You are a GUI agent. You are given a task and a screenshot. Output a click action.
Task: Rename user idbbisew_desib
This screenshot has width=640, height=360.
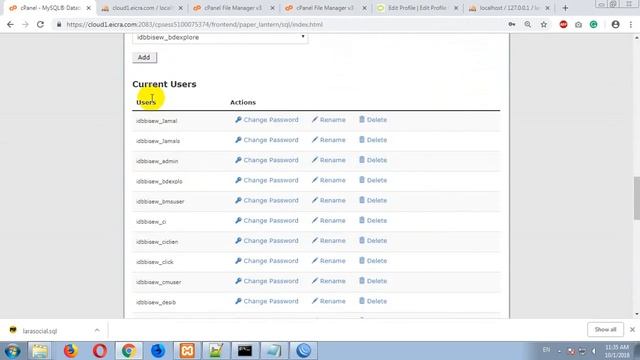[x=329, y=301]
